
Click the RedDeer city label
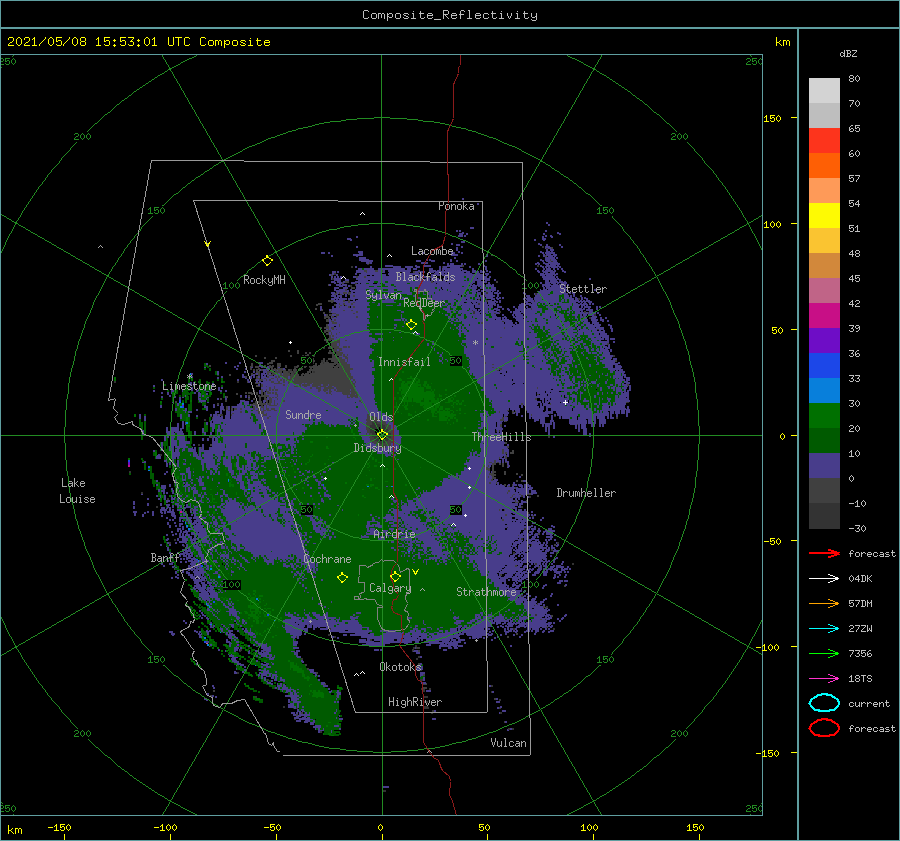point(424,303)
